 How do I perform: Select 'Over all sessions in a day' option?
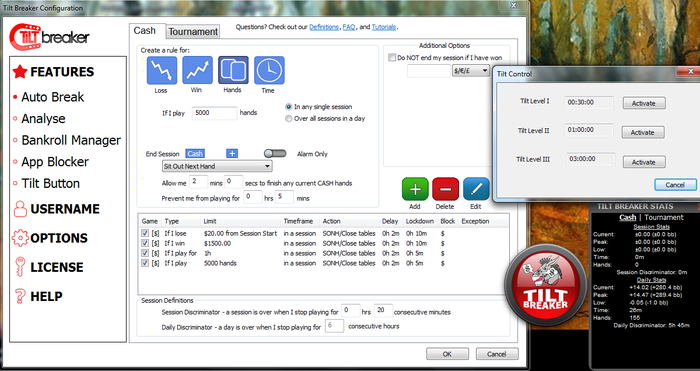coord(288,119)
